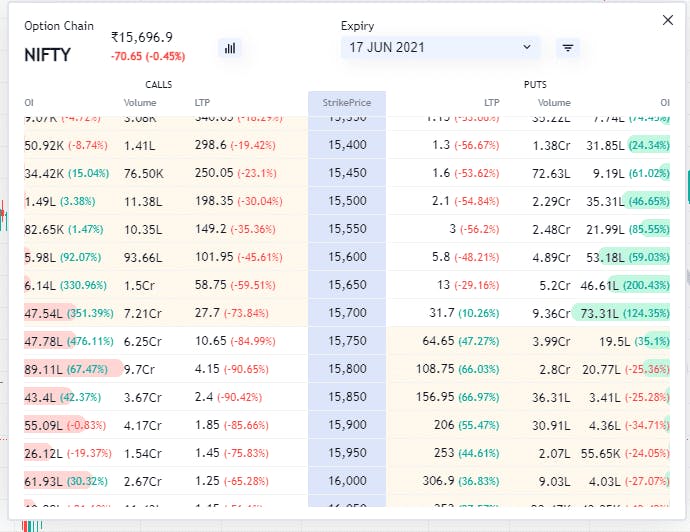The height and width of the screenshot is (532, 690).
Task: Click call LTP 101.95 value
Action: pyautogui.click(x=214, y=257)
